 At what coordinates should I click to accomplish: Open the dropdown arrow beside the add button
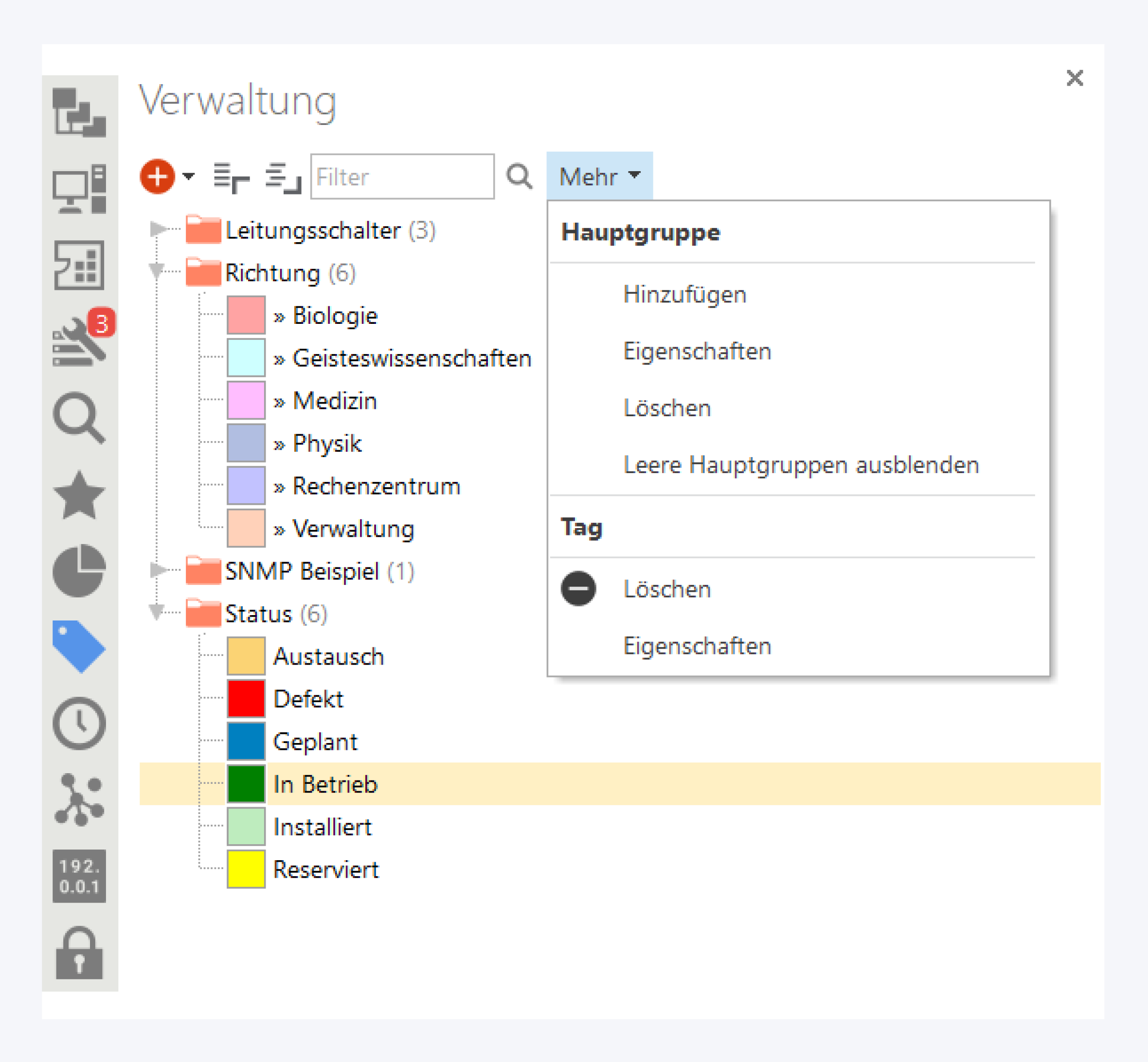coord(189,176)
